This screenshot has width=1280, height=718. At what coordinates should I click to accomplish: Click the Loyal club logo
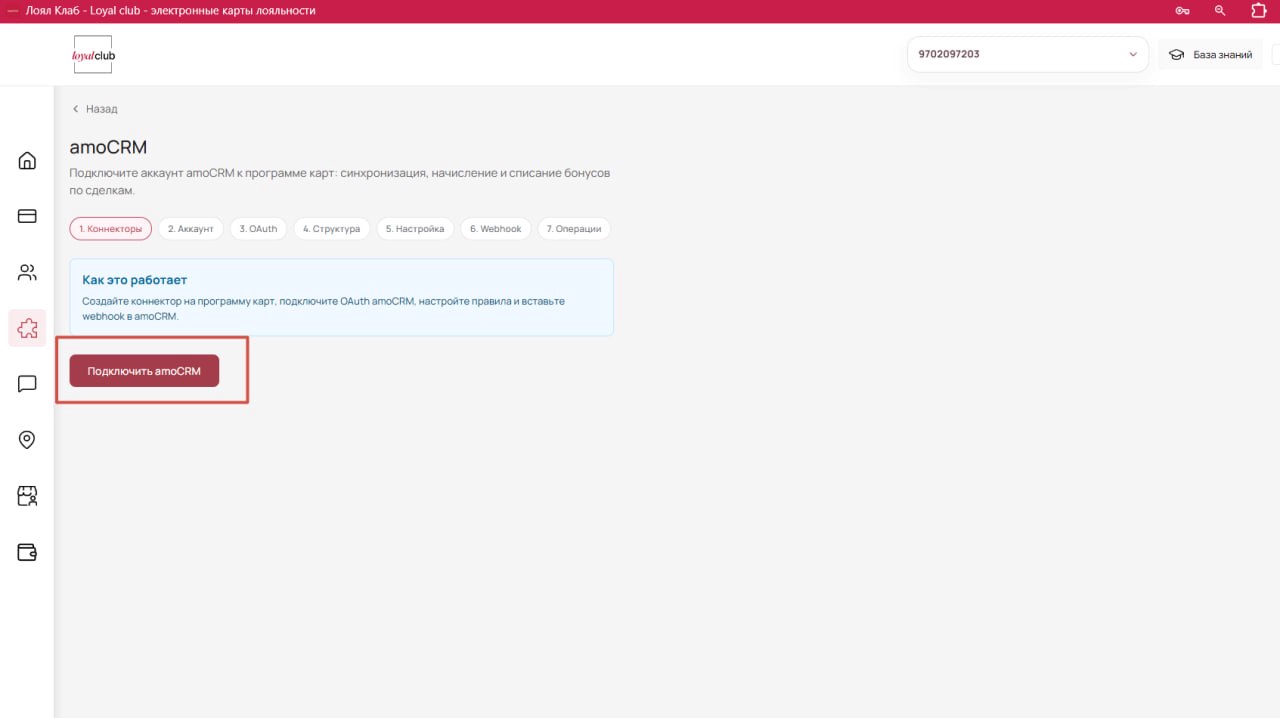(93, 55)
